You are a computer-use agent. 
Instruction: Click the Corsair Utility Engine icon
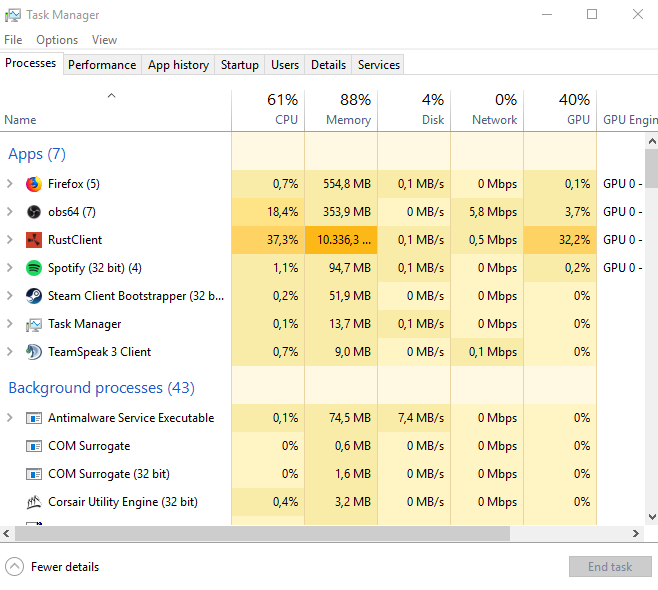[x=34, y=502]
